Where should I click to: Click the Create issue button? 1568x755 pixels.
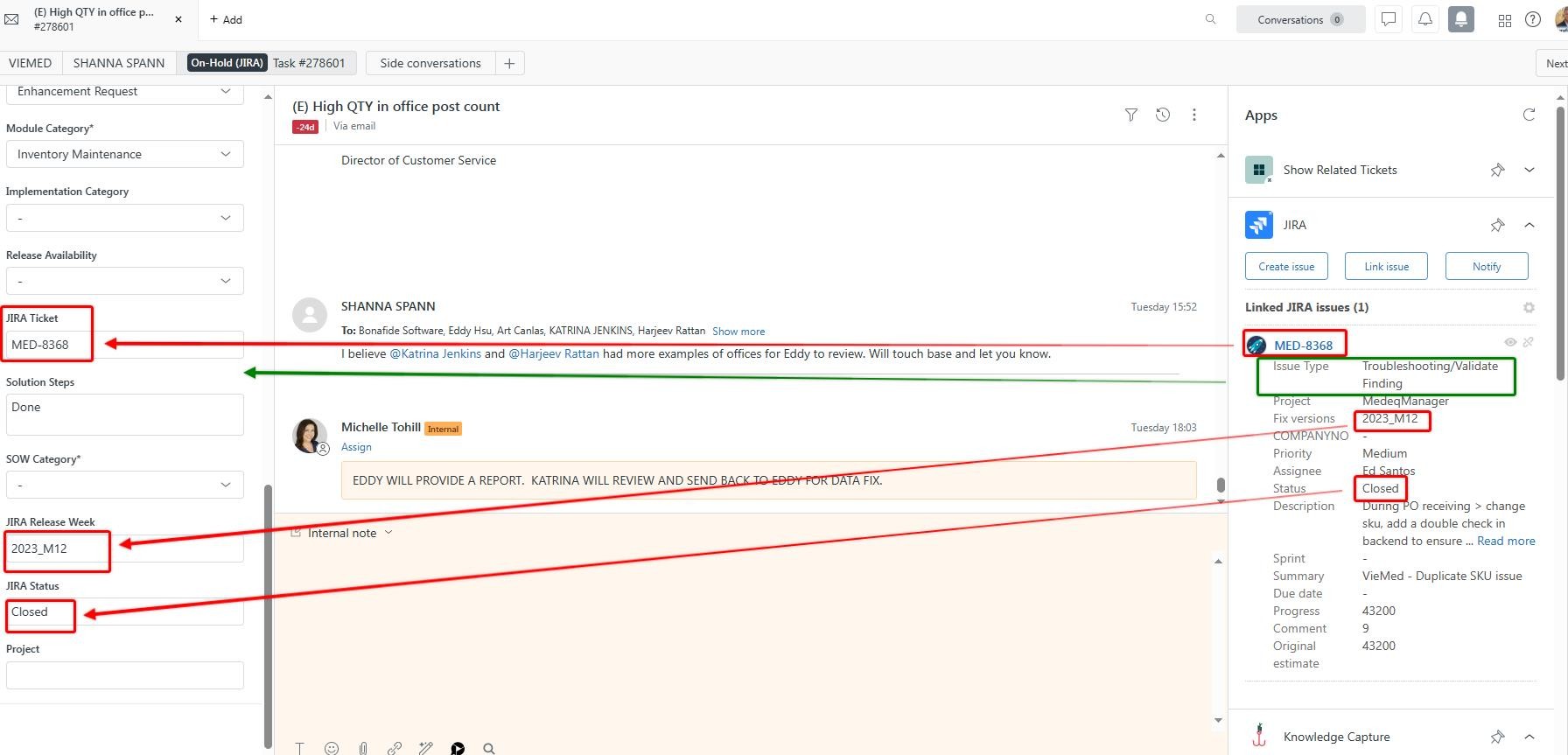point(1286,266)
